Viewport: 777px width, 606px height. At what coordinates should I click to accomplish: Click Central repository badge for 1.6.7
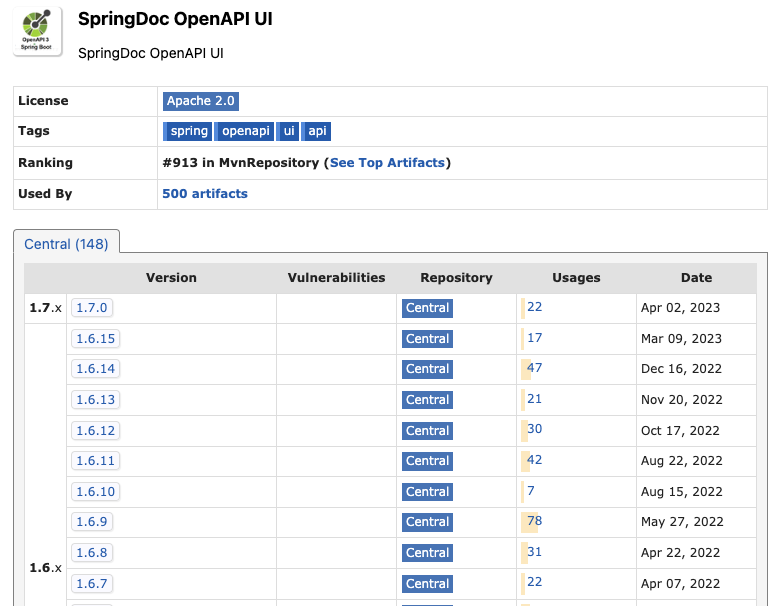tap(427, 584)
